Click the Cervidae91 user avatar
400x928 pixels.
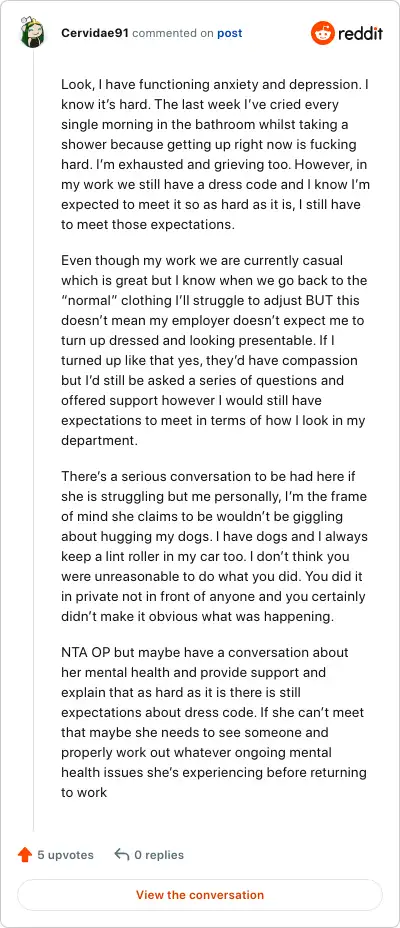click(x=33, y=33)
